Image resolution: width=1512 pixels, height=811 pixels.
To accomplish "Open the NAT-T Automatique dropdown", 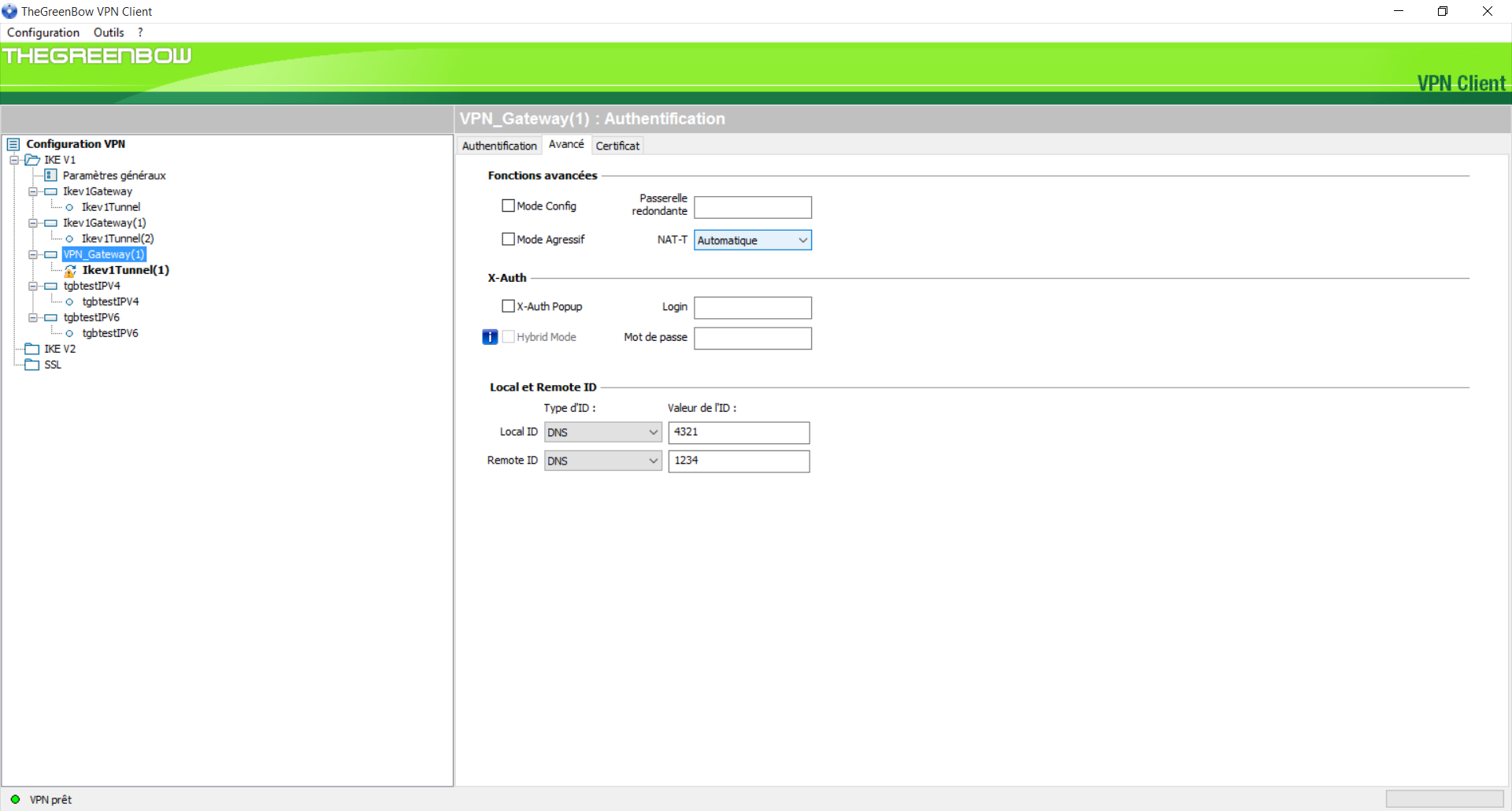I will (753, 240).
